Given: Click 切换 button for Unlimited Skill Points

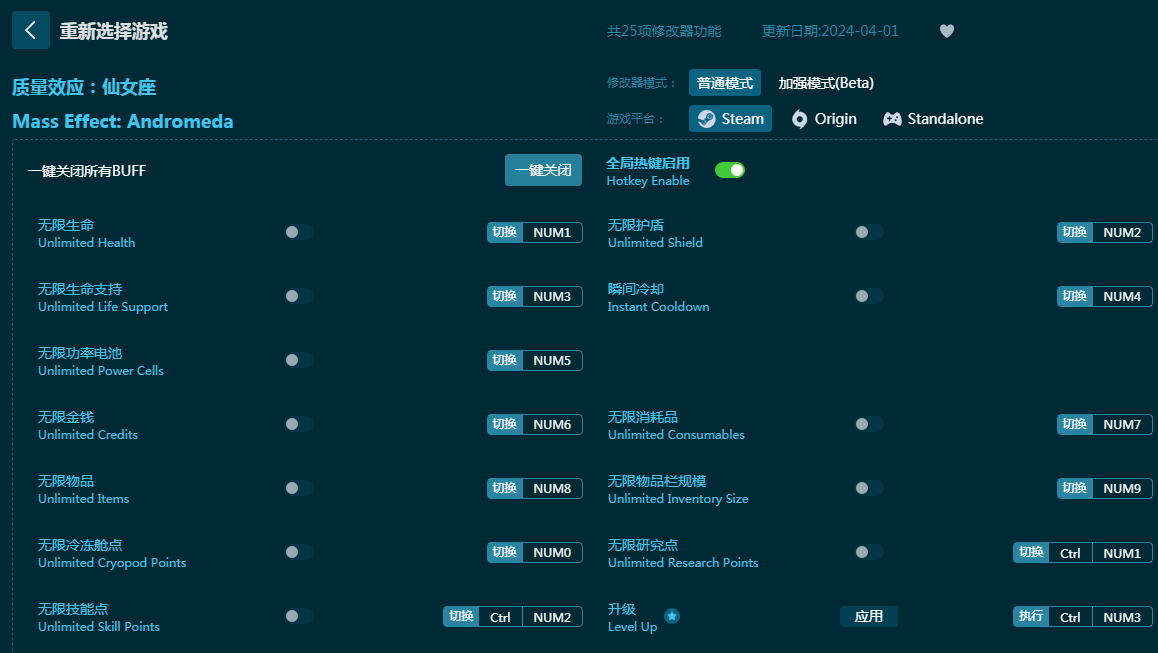Looking at the screenshot, I should [x=462, y=617].
